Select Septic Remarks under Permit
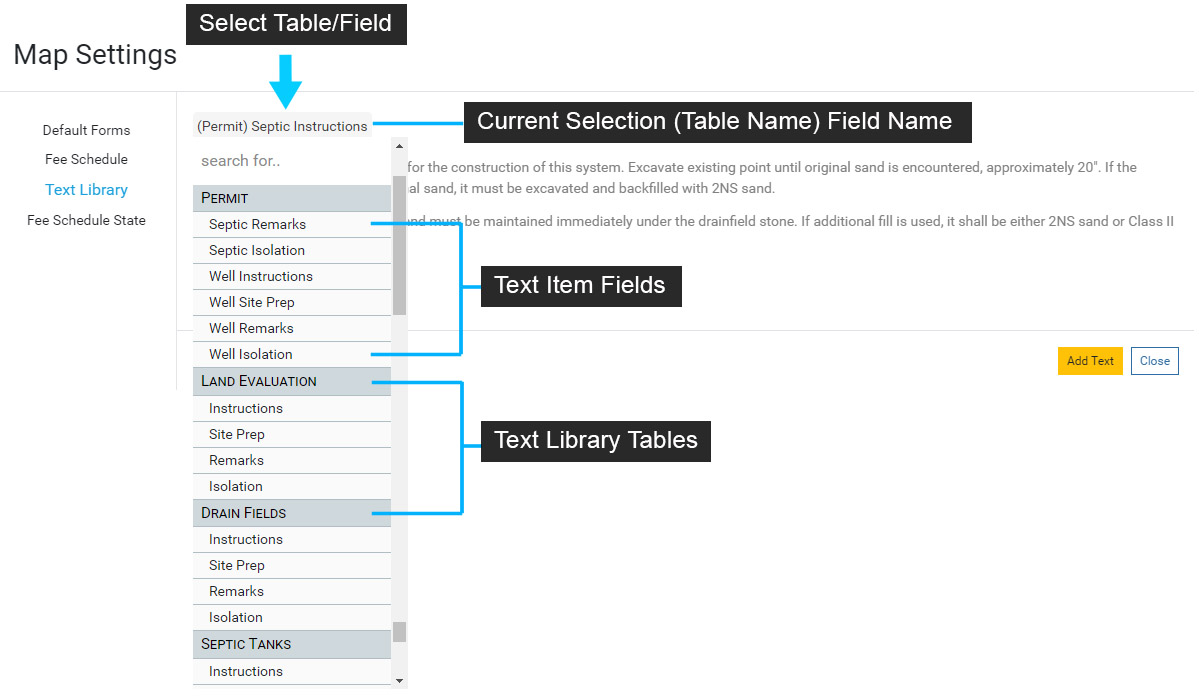 coord(258,224)
